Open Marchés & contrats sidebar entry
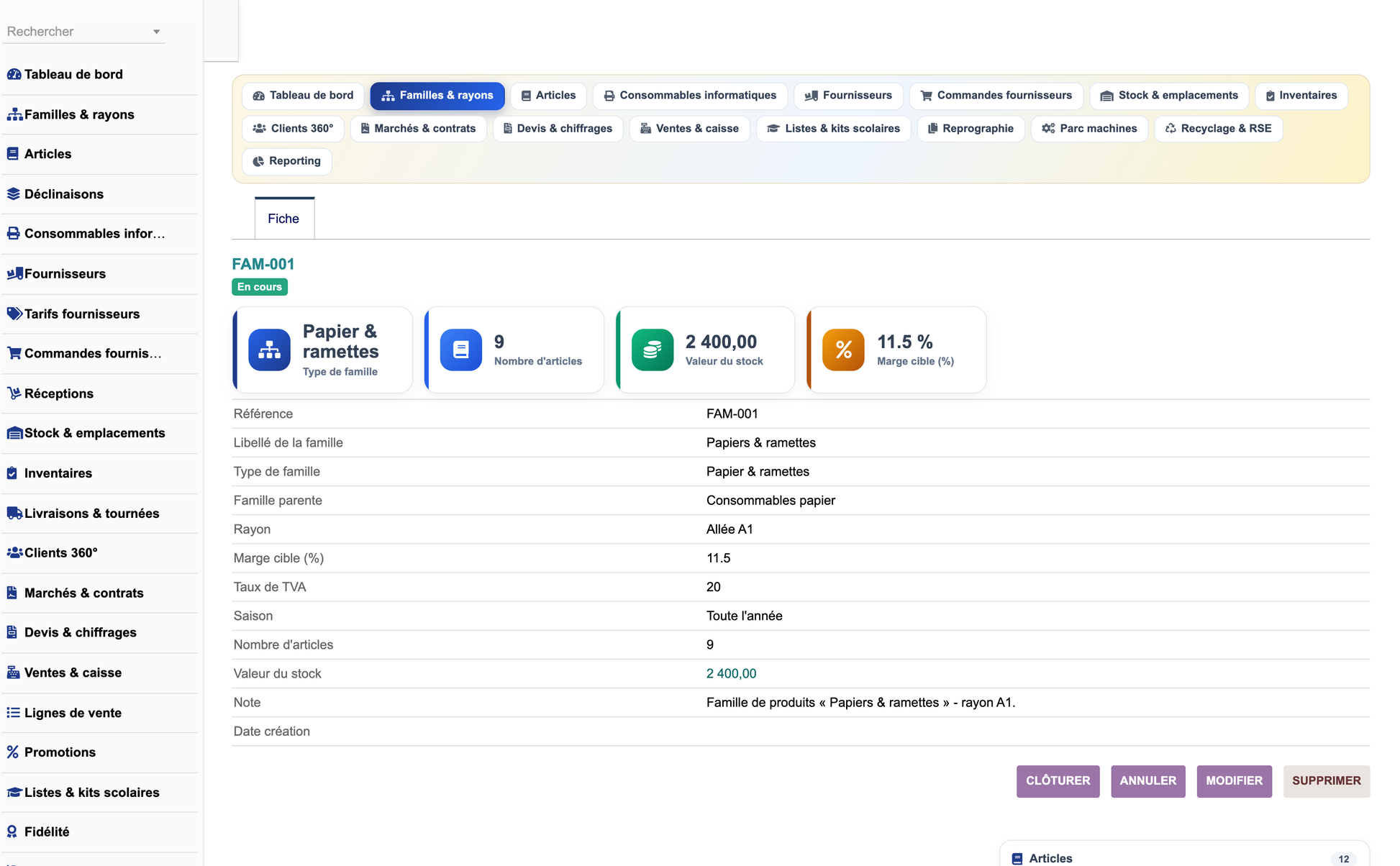Screen dimensions: 1400x866 100,593
